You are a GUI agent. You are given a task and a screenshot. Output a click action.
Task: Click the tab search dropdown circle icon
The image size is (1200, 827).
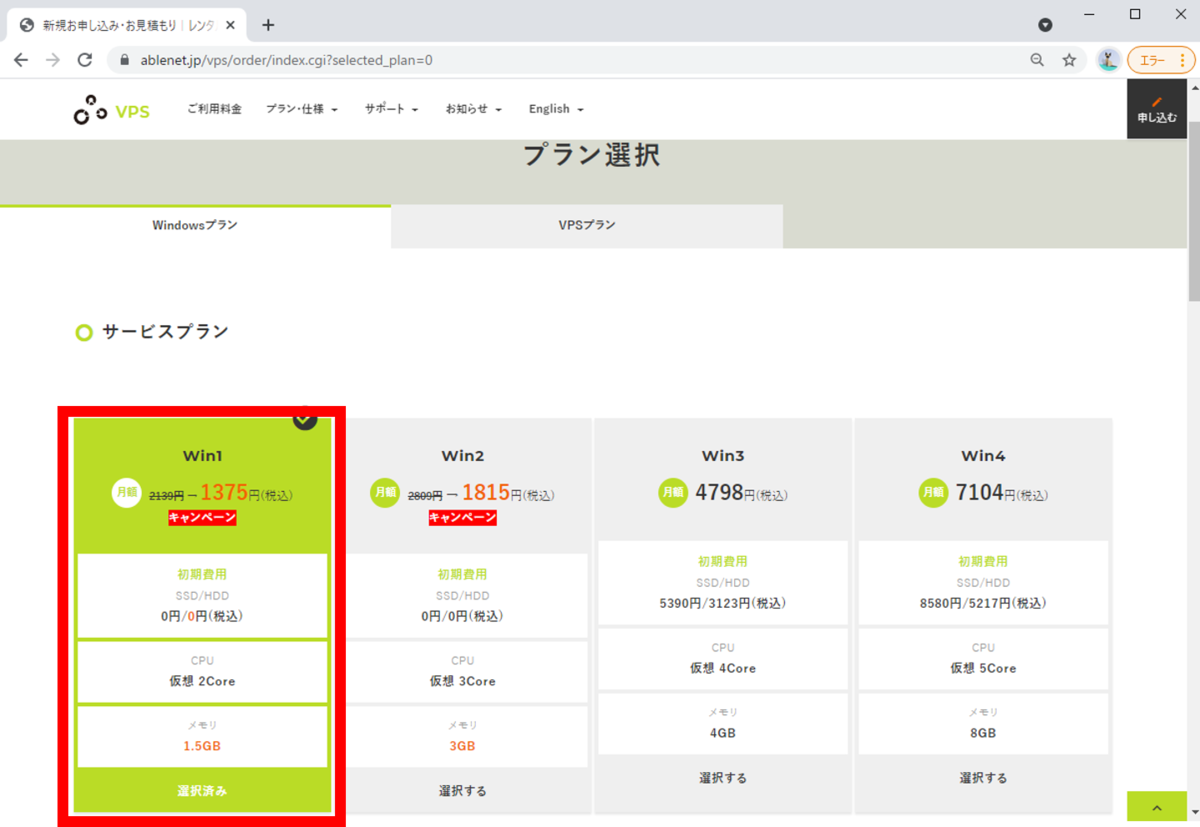click(x=1045, y=25)
